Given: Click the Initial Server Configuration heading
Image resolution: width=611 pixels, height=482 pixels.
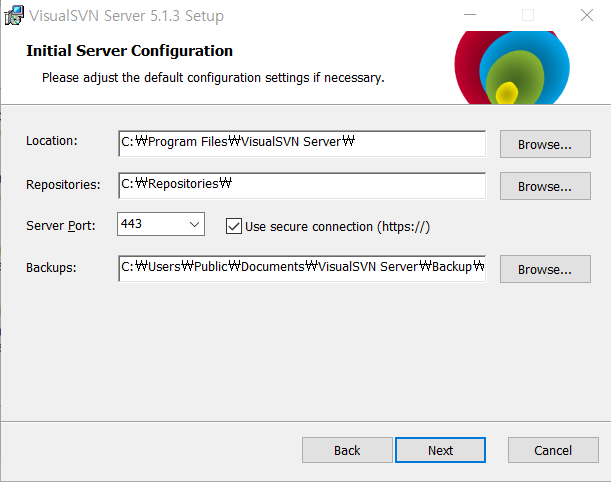Looking at the screenshot, I should 129,51.
